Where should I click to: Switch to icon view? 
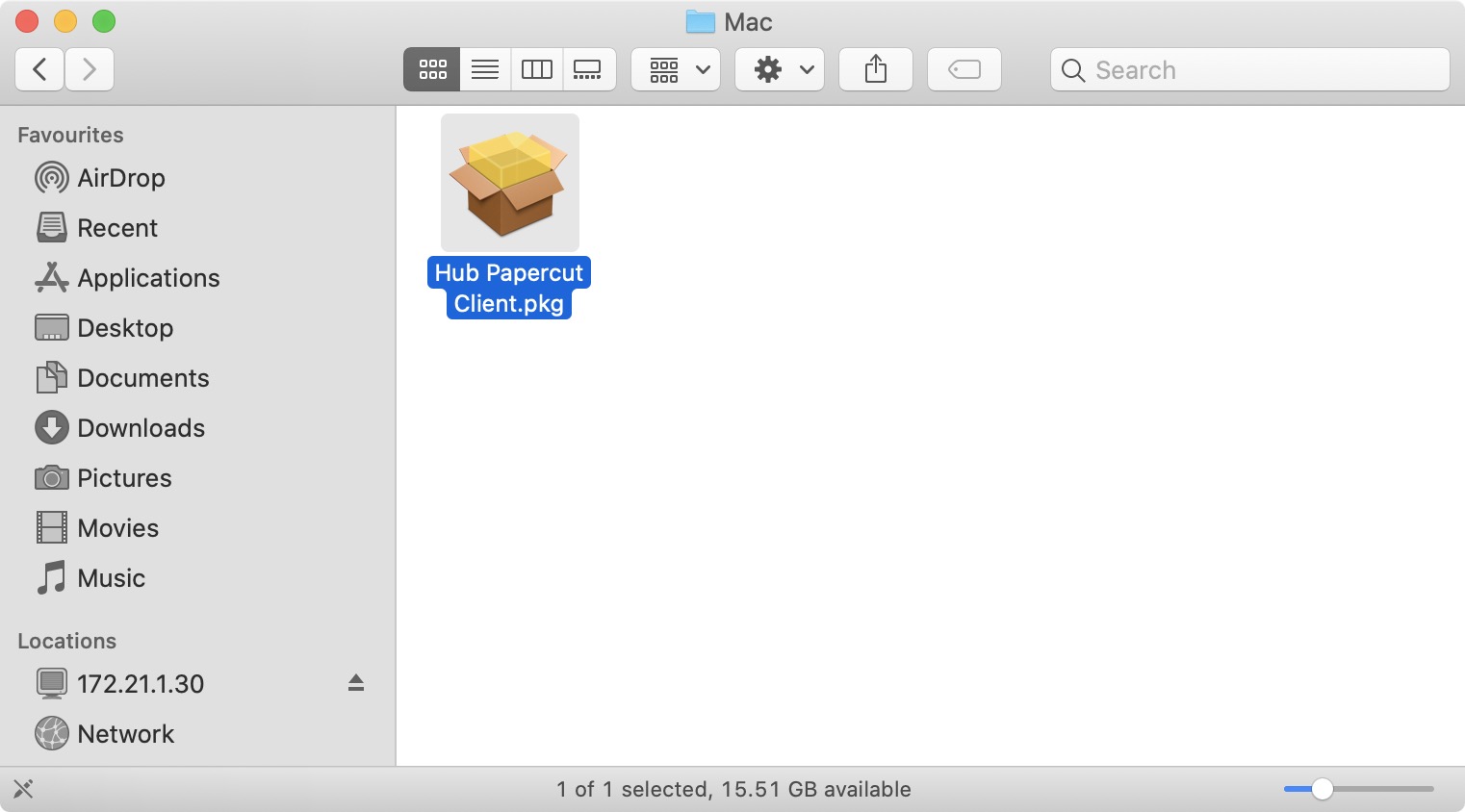pos(432,69)
